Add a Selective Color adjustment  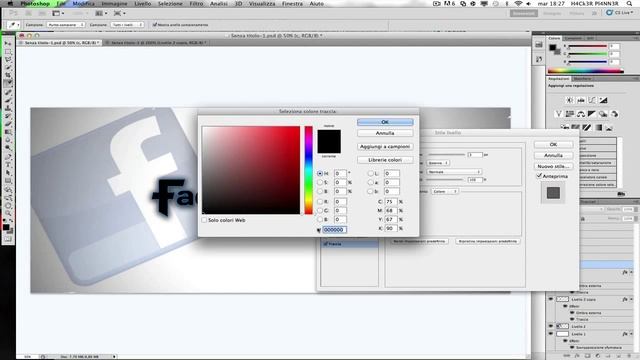point(609,128)
